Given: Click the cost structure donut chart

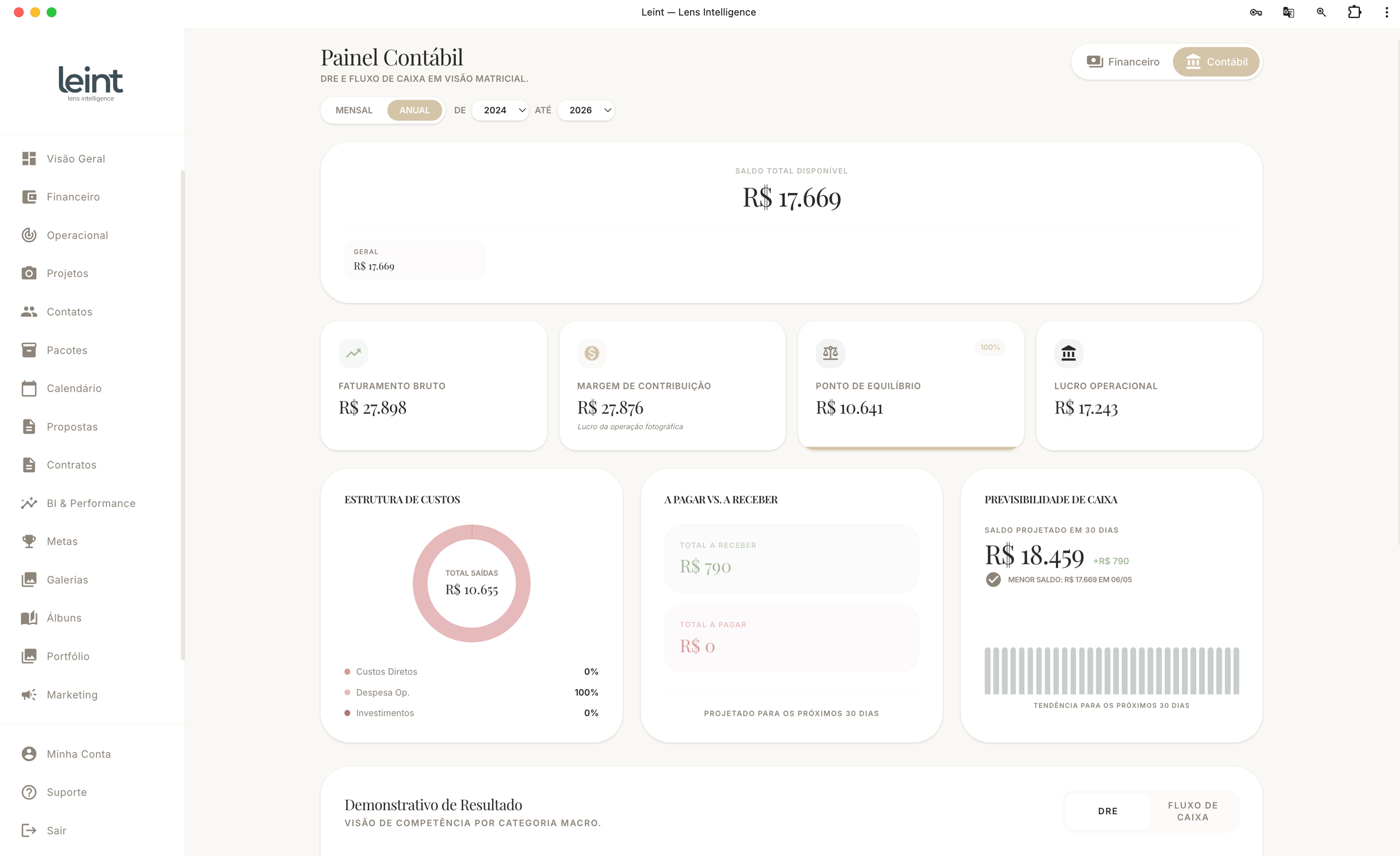Looking at the screenshot, I should click(x=471, y=584).
